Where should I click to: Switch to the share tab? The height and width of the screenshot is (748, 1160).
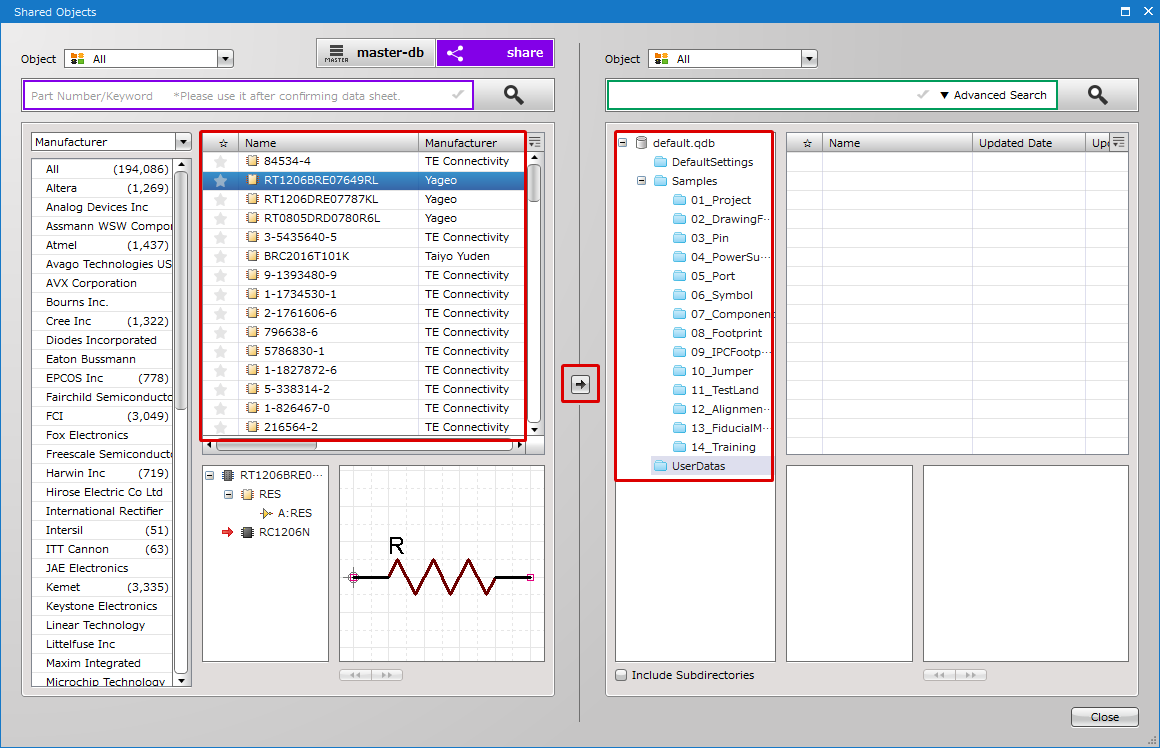(495, 53)
